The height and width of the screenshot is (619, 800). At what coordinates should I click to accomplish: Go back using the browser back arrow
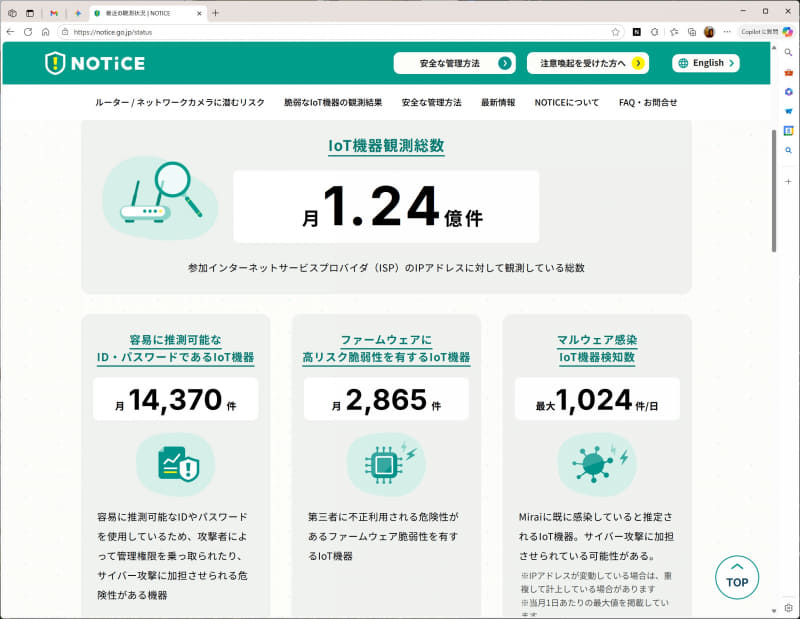pyautogui.click(x=9, y=31)
